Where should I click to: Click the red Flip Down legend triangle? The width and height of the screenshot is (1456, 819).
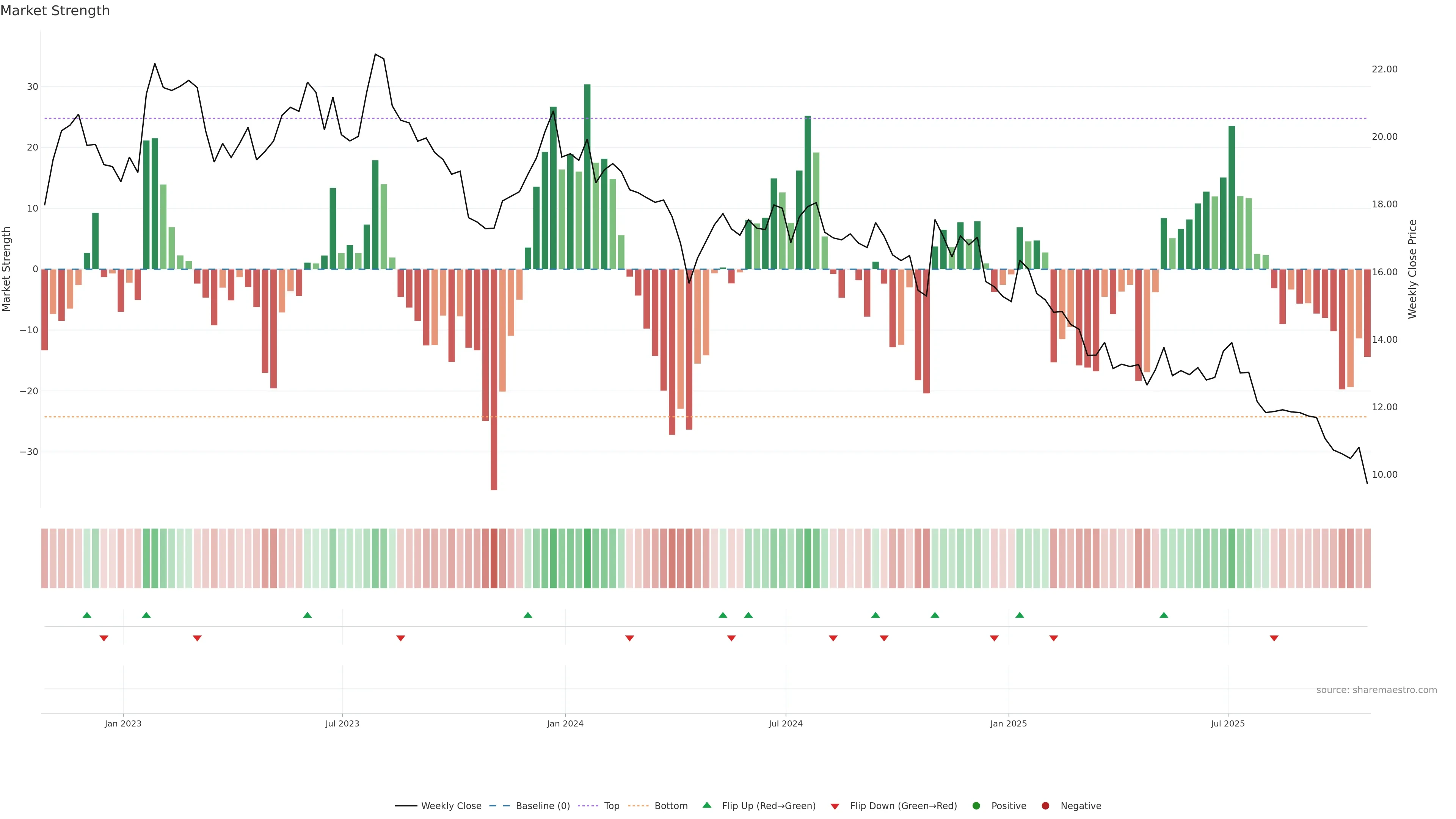(835, 806)
